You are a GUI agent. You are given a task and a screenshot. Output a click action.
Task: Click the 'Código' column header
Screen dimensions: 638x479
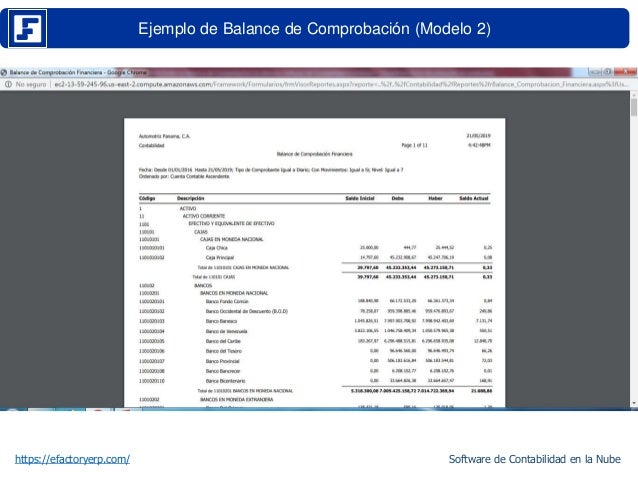(x=147, y=199)
